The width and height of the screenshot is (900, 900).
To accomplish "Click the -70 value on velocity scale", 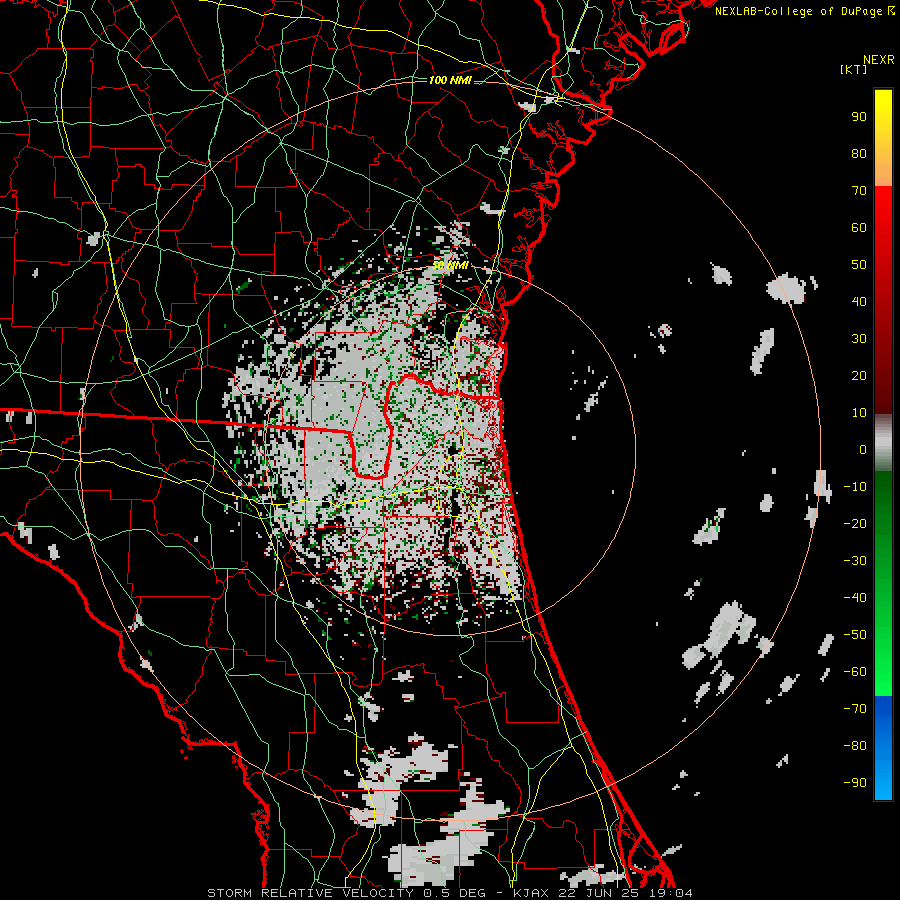I will click(855, 709).
